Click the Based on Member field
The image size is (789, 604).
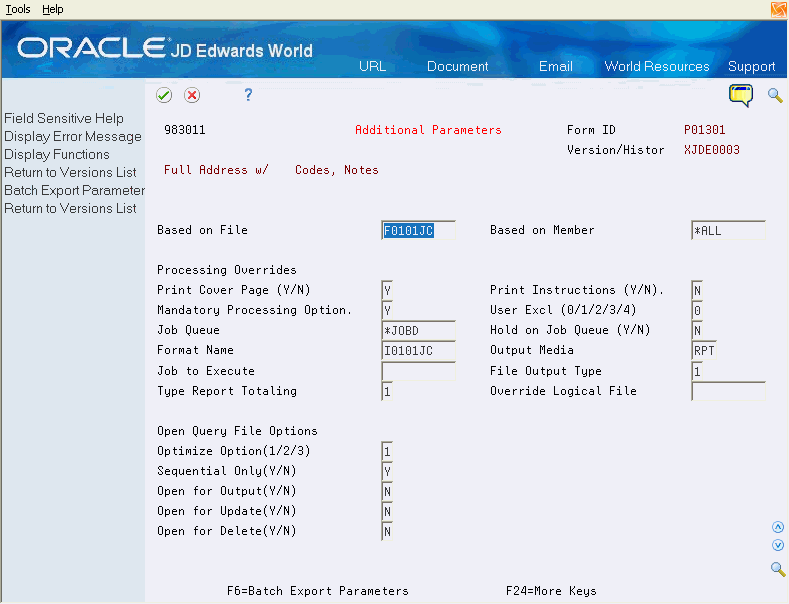(728, 231)
